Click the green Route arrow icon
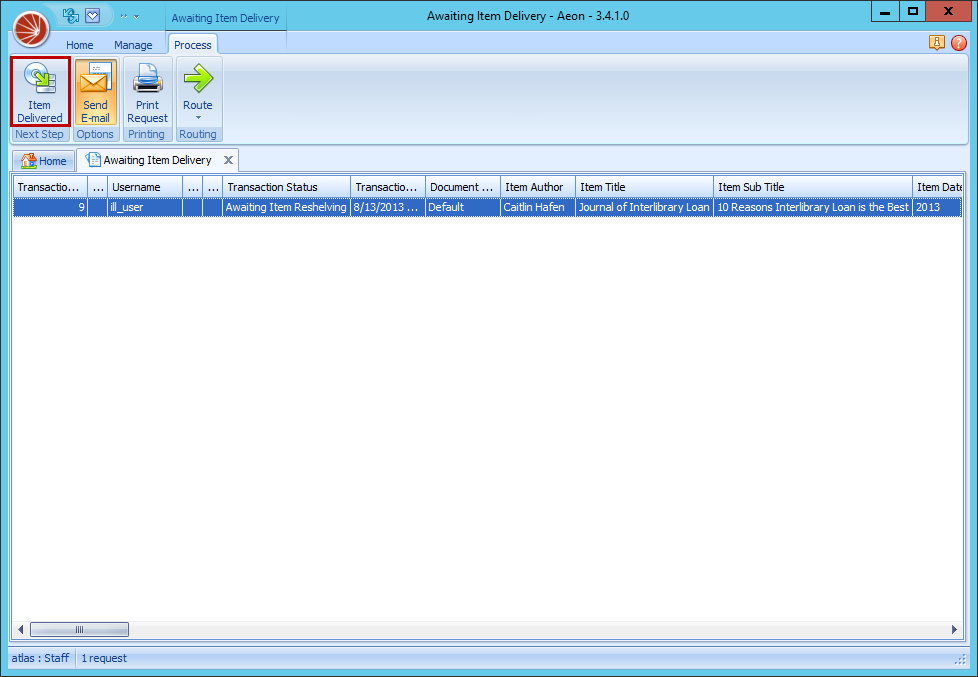 [198, 78]
